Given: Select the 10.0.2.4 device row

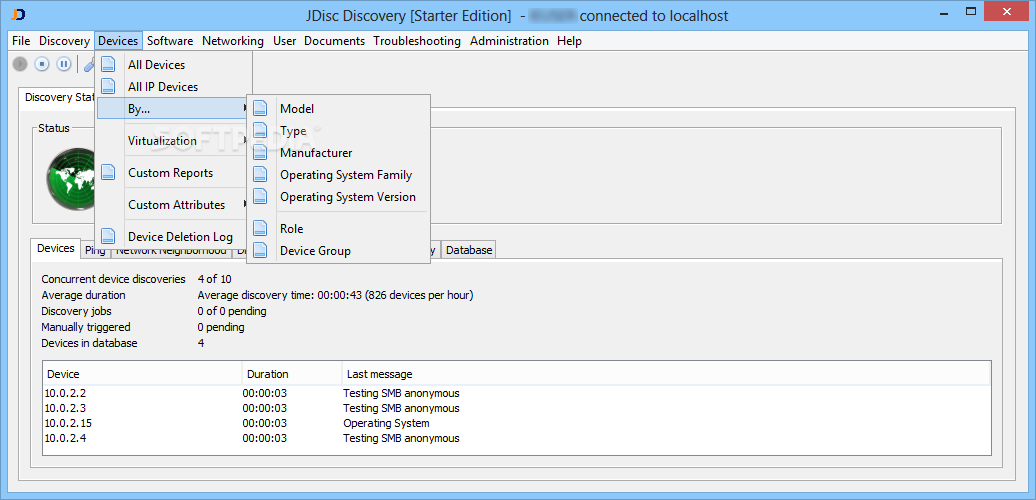Looking at the screenshot, I should 517,439.
